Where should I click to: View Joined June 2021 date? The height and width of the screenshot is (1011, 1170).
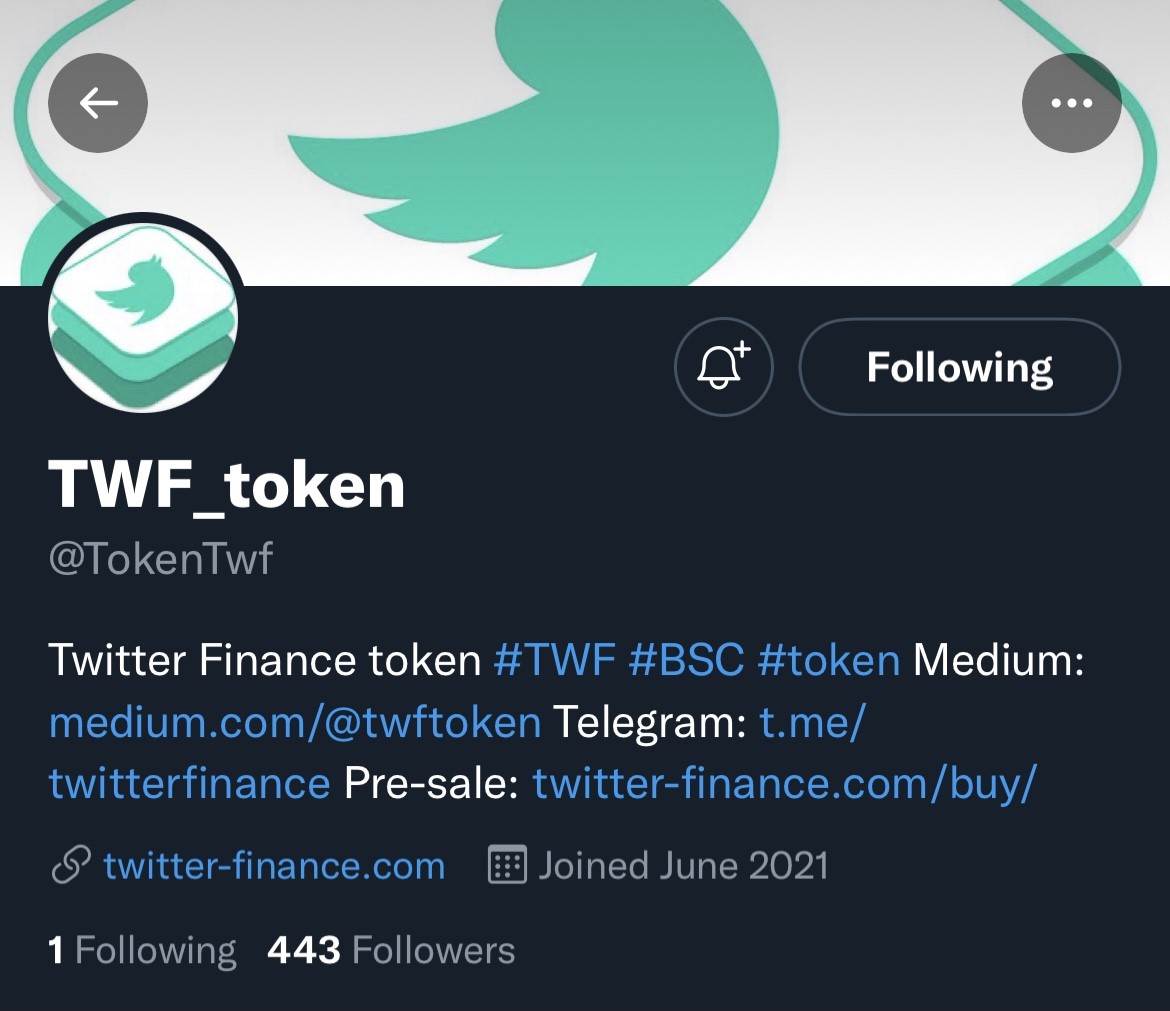click(x=683, y=866)
